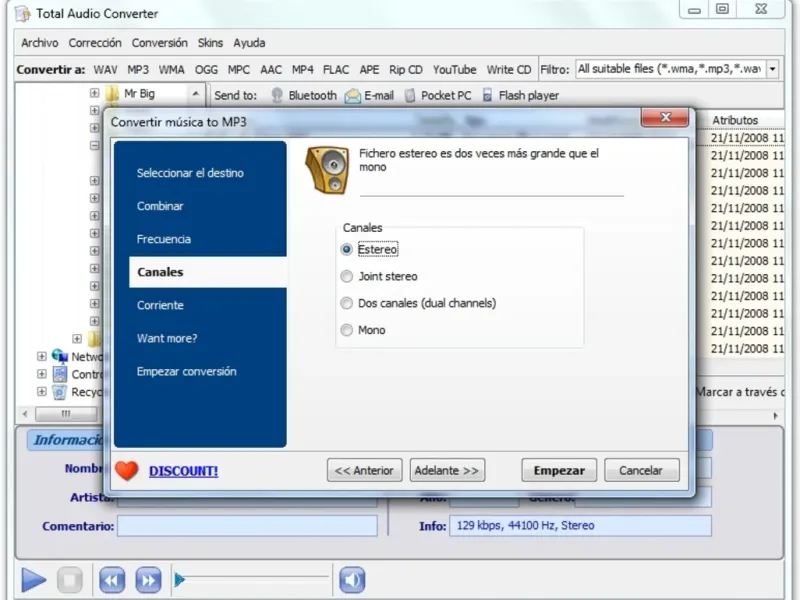Convert to MPC format
Screen dimensions: 800x600
pyautogui.click(x=239, y=70)
